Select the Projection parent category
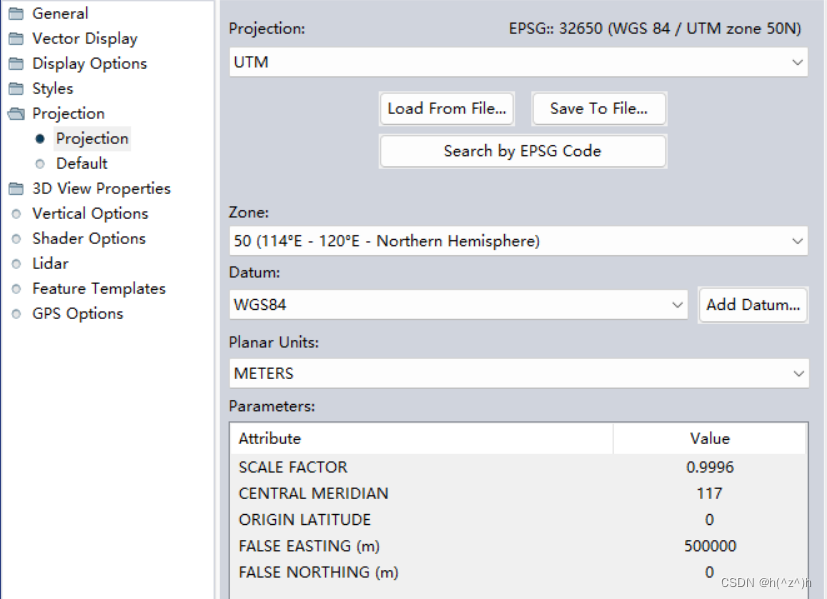 tap(69, 113)
